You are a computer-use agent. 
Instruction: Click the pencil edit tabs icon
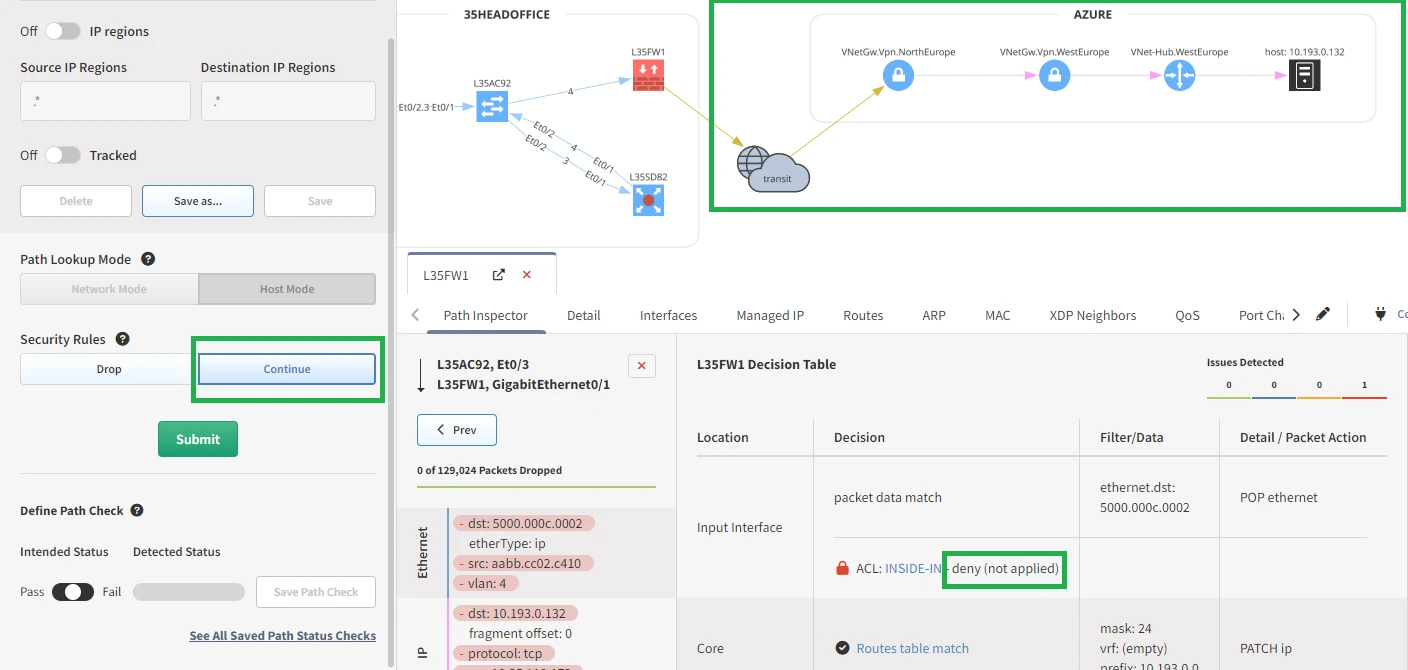click(1323, 314)
